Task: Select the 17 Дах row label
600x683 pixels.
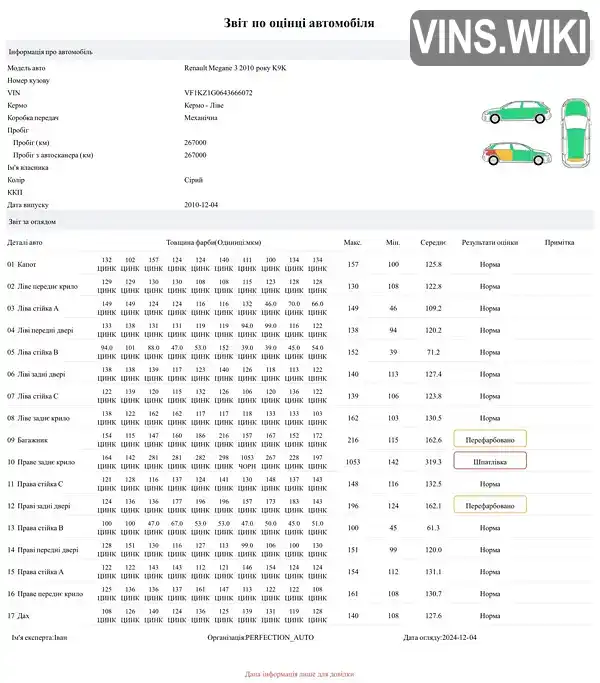Action: [18, 615]
